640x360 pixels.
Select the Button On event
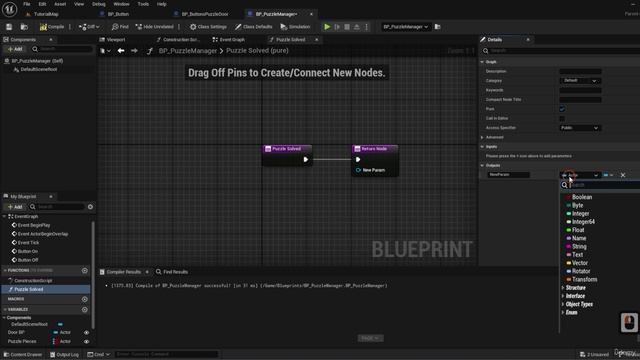tap(27, 251)
